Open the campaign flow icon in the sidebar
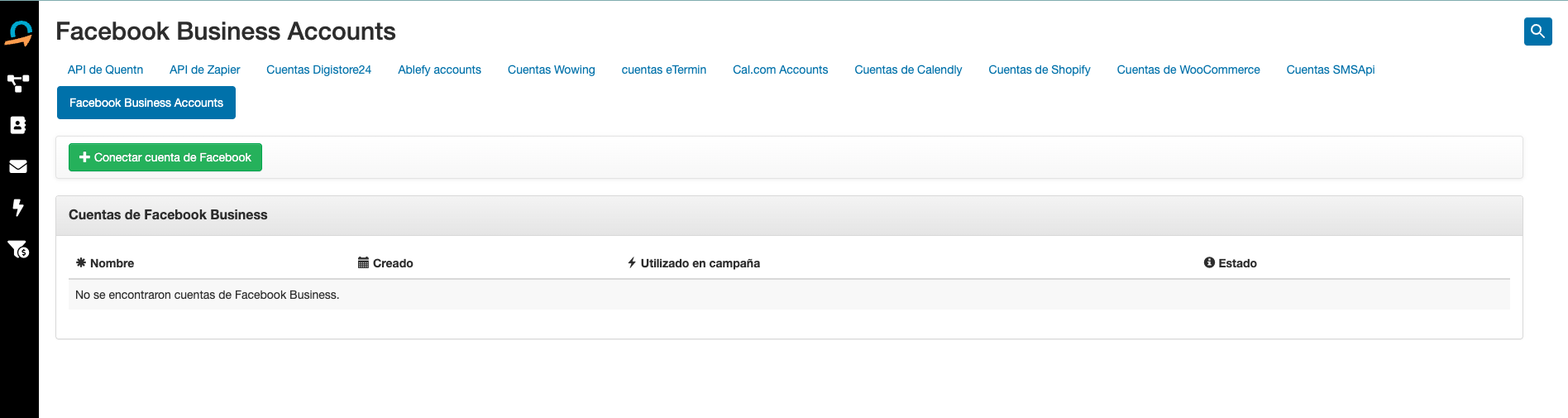This screenshot has height=418, width=1568. pos(18,84)
